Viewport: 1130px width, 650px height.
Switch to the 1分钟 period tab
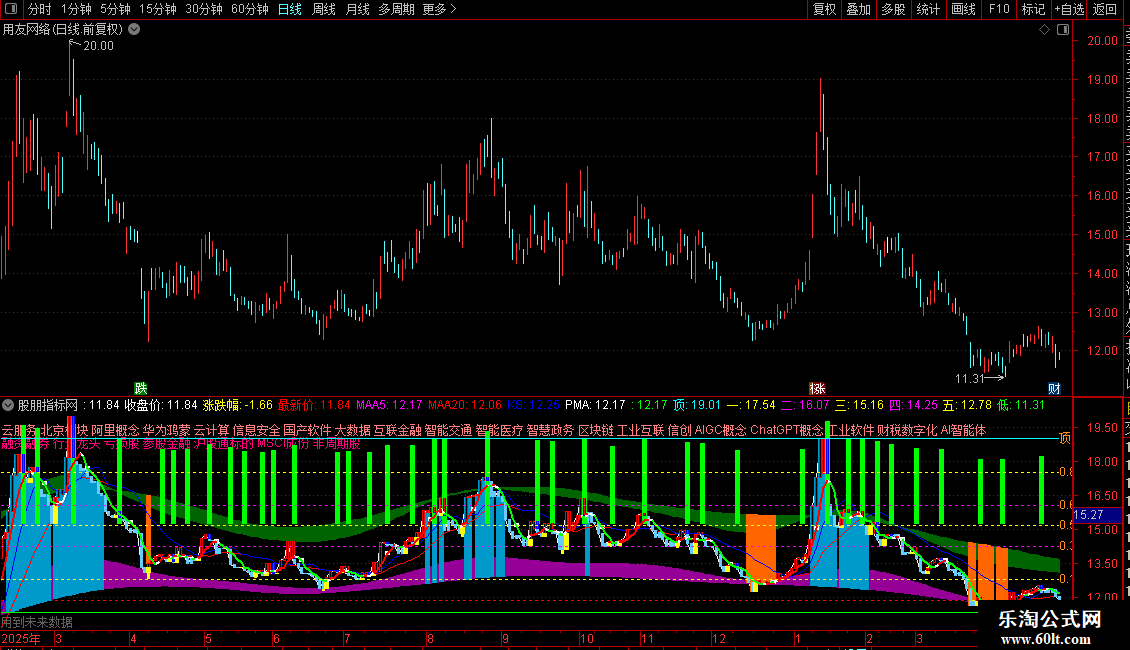click(76, 9)
